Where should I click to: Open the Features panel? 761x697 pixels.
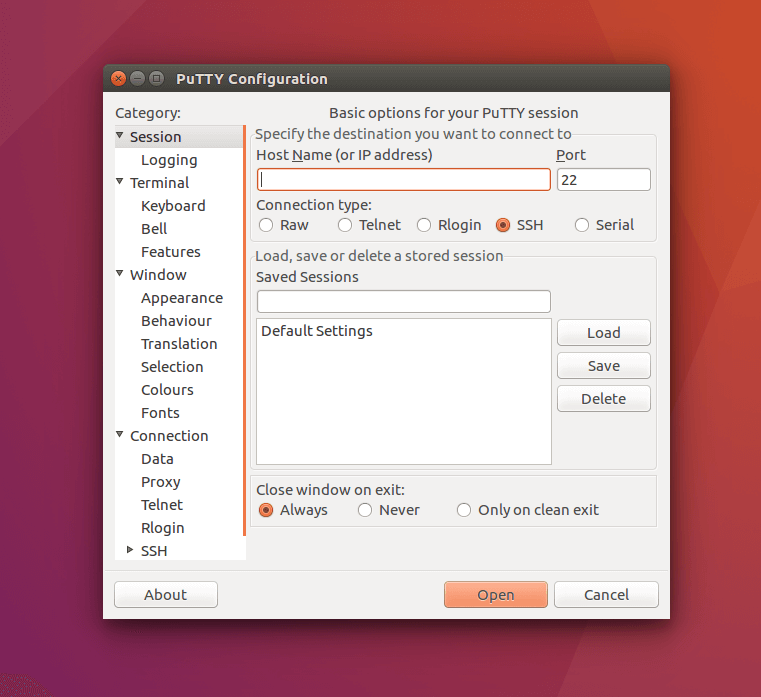coord(170,252)
